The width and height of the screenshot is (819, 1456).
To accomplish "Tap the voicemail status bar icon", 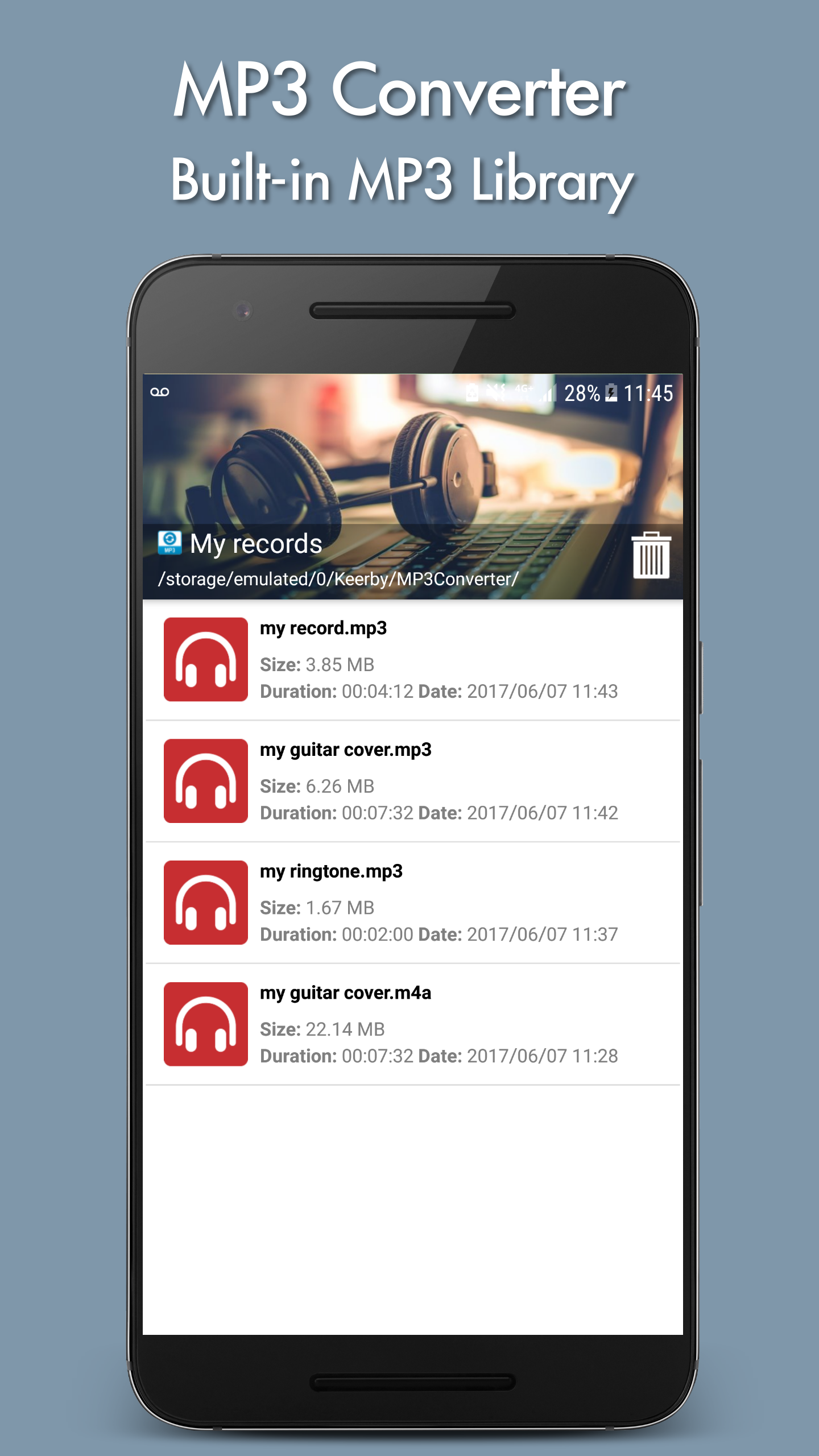I will coord(160,392).
